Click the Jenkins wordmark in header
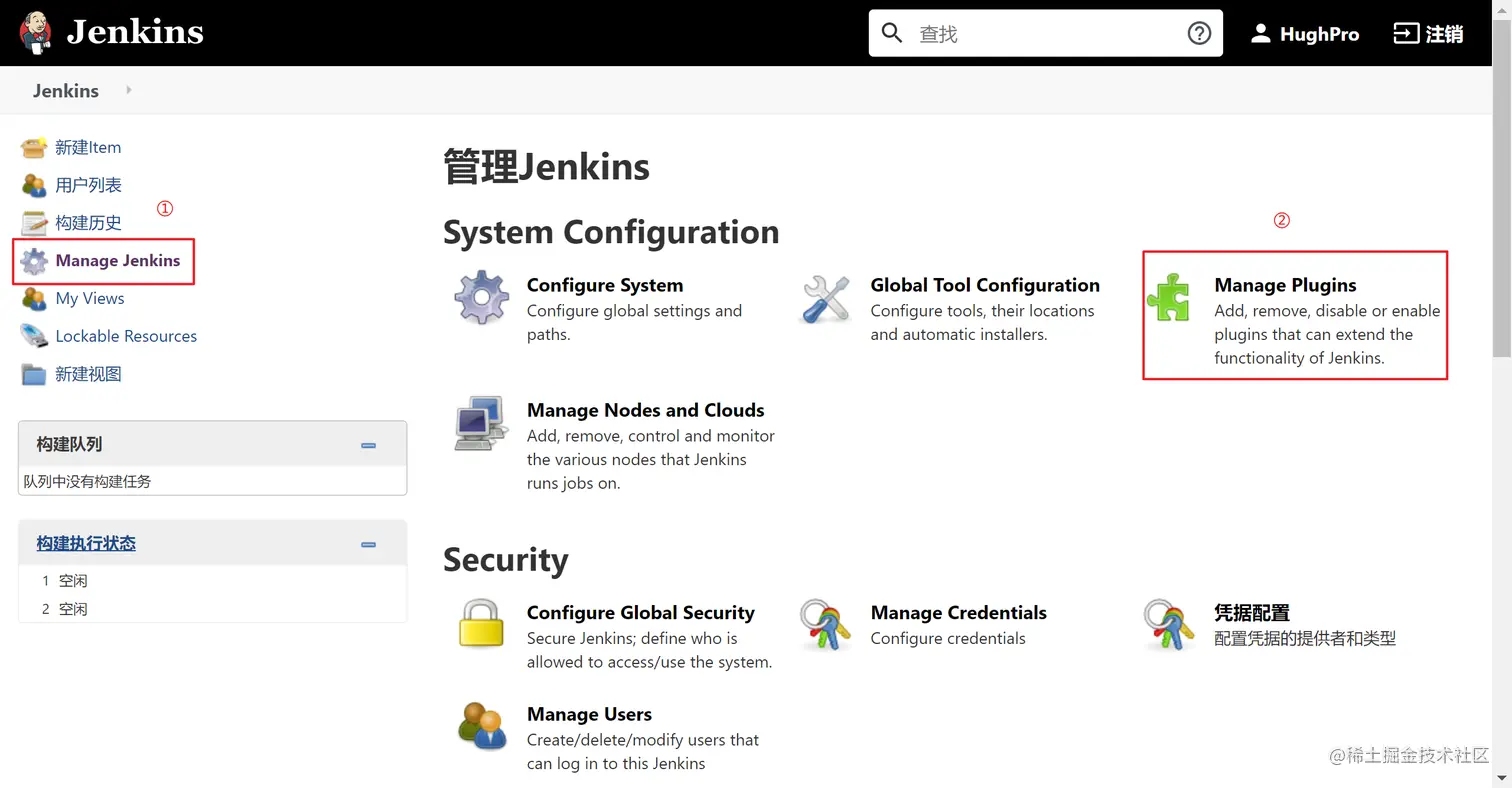This screenshot has width=1512, height=788. 135,32
